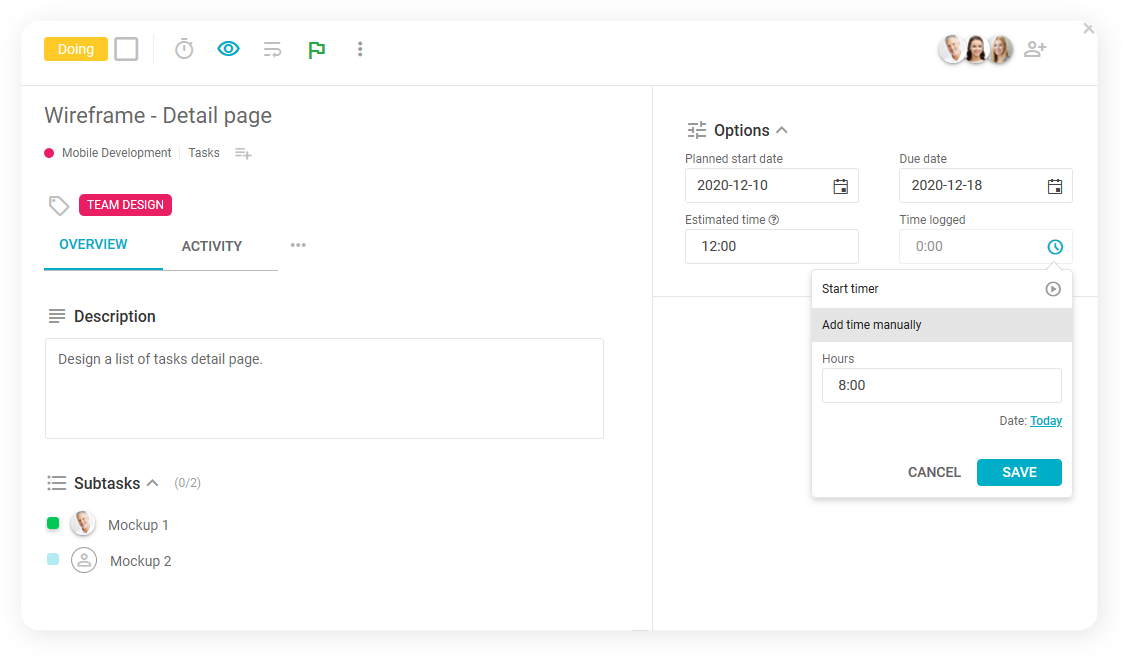Open the Tasks list link
The width and height of the screenshot is (1125, 659).
click(x=204, y=153)
